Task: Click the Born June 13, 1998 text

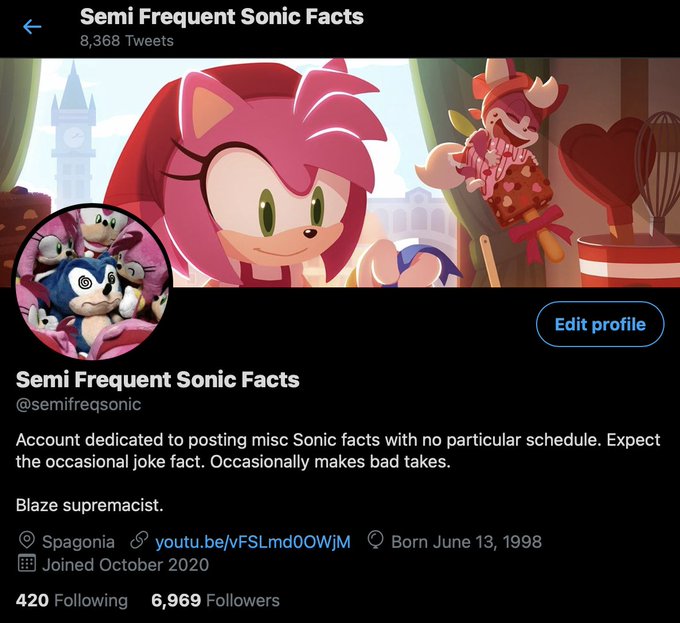Action: point(467,542)
